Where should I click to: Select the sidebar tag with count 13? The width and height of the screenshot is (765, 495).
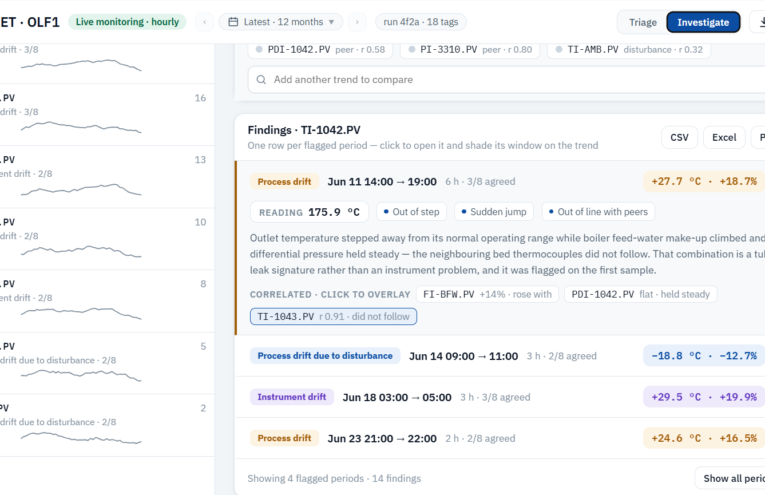[x=107, y=177]
